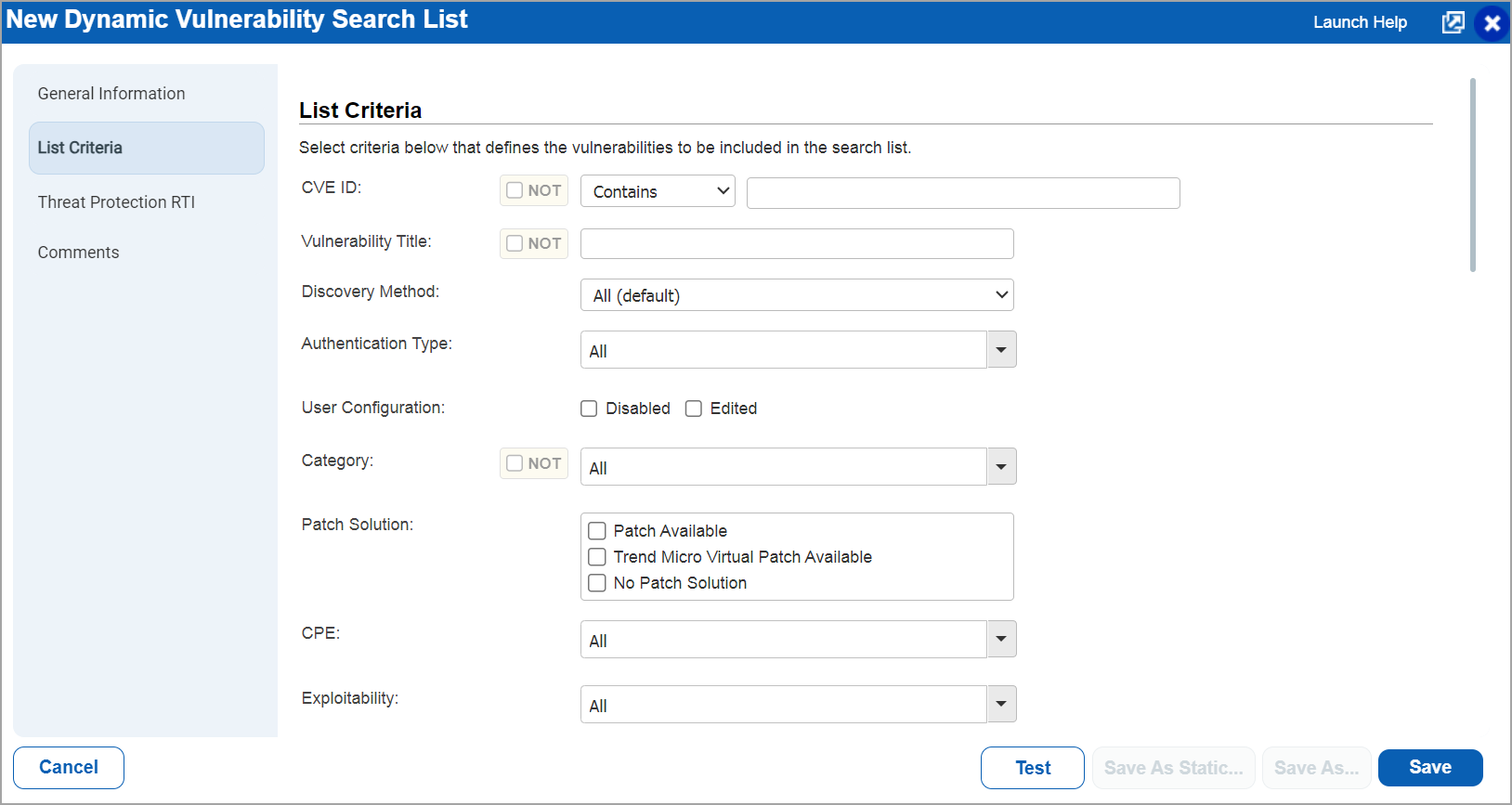Open the CVE ID Contains dropdown
The height and width of the screenshot is (805, 1512).
(x=658, y=191)
